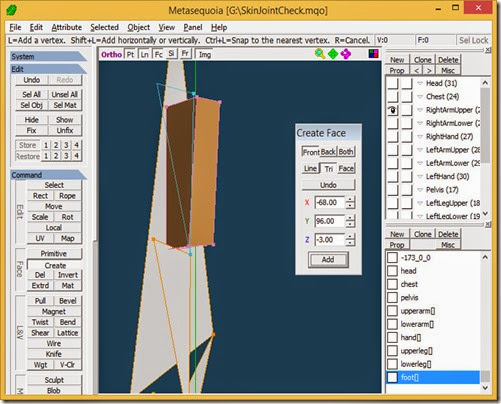The height and width of the screenshot is (404, 501).
Task: Click the zoom magnifier icon in viewport header
Action: click(x=320, y=54)
